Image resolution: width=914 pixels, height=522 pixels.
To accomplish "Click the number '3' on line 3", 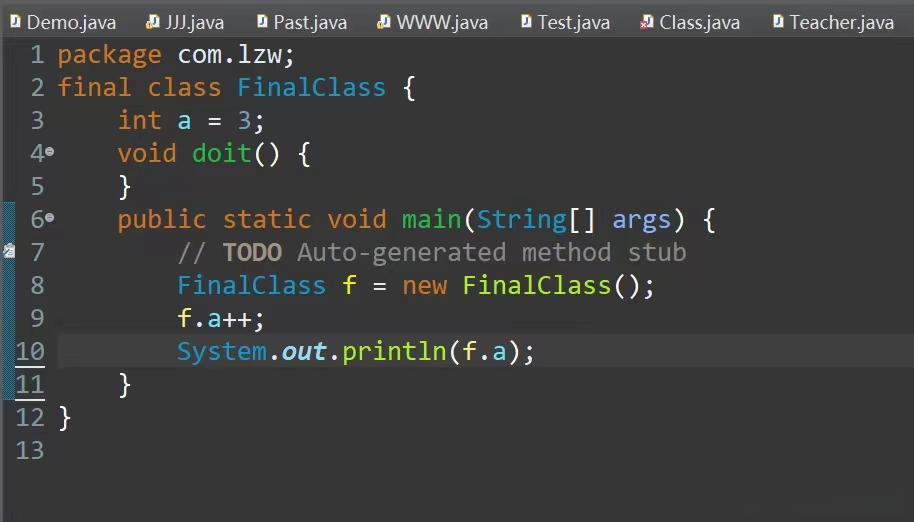I will tap(244, 121).
